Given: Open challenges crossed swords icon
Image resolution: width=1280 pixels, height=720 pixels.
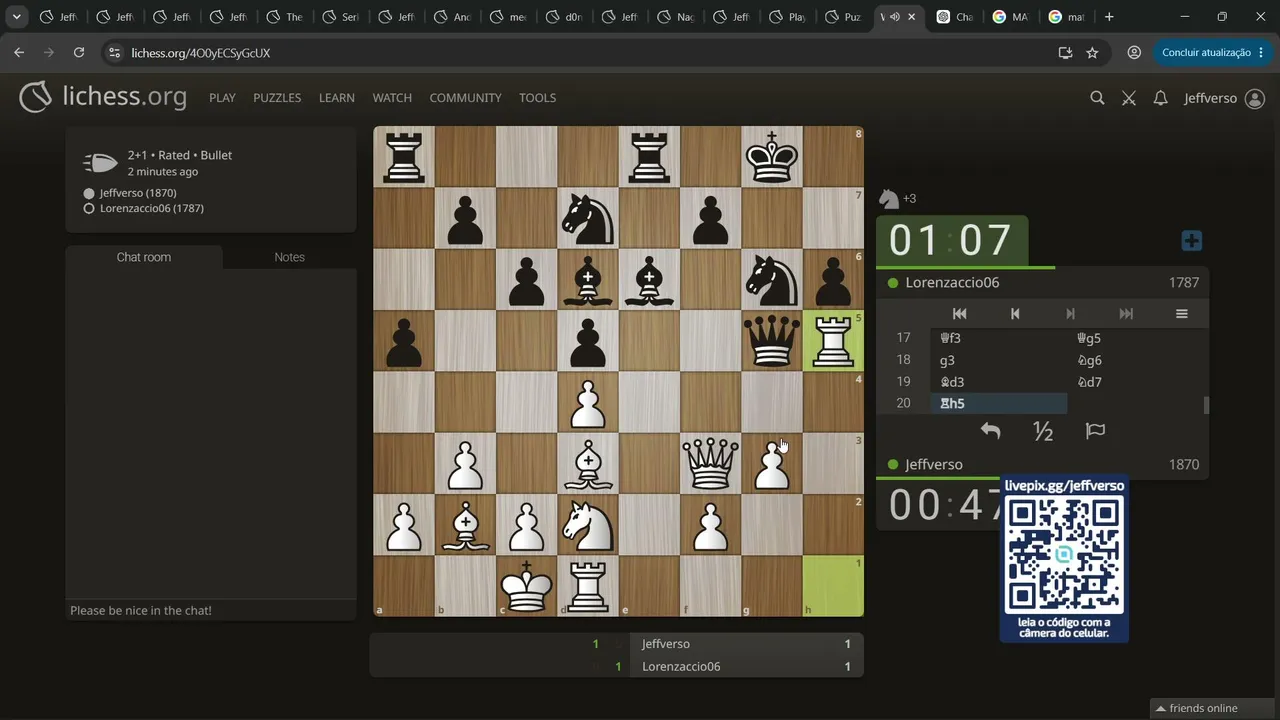Looking at the screenshot, I should [1129, 98].
